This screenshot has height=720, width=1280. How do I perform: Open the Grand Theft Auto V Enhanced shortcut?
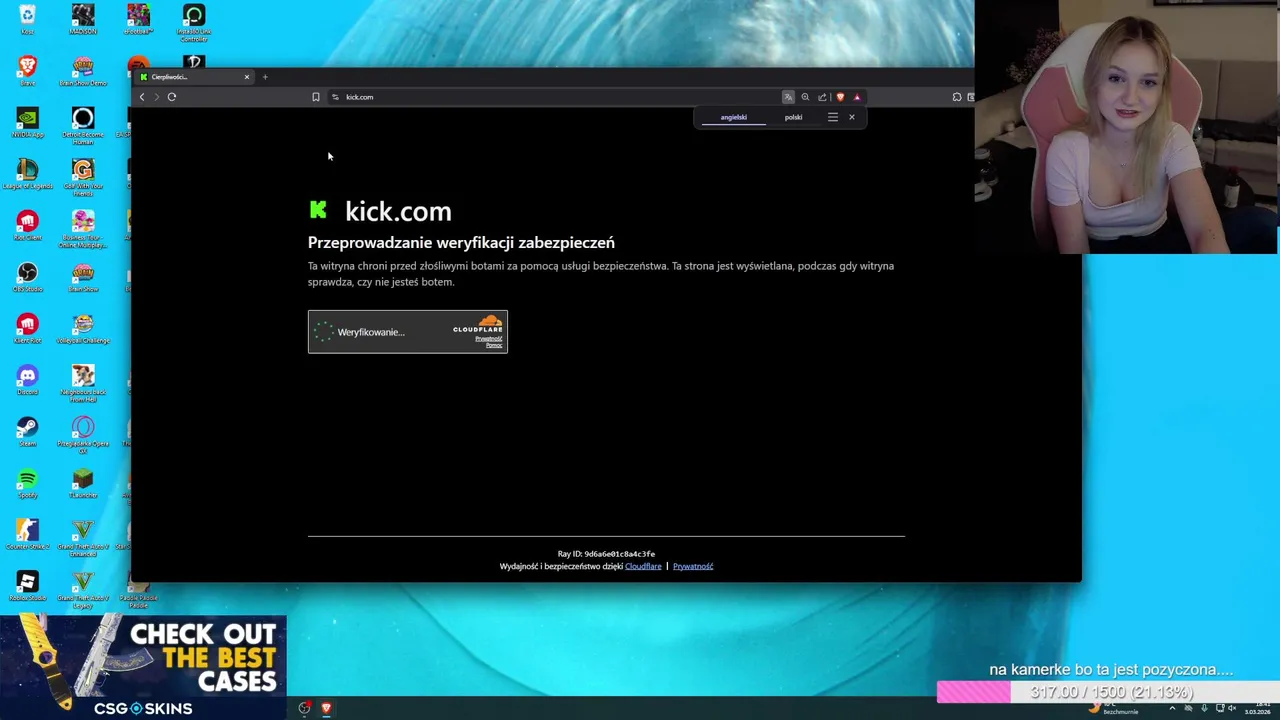pyautogui.click(x=83, y=538)
